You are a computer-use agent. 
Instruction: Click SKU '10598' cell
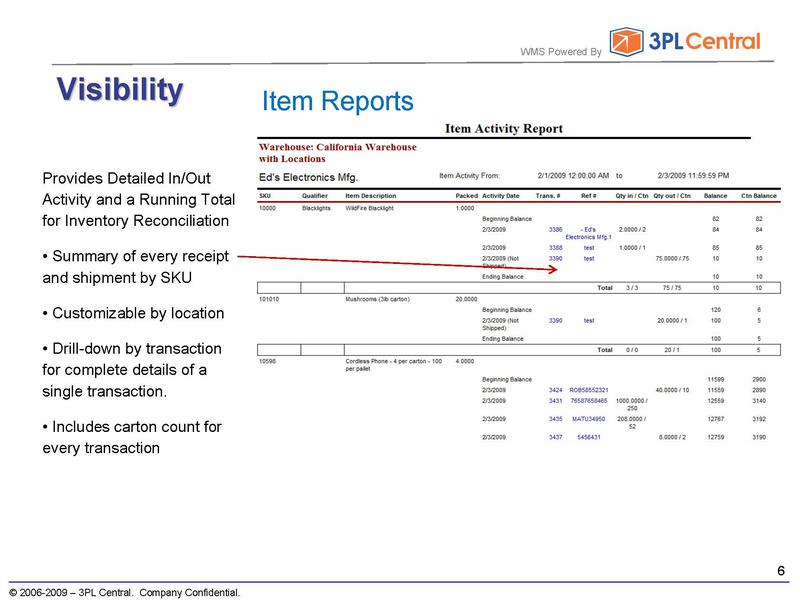tap(267, 361)
